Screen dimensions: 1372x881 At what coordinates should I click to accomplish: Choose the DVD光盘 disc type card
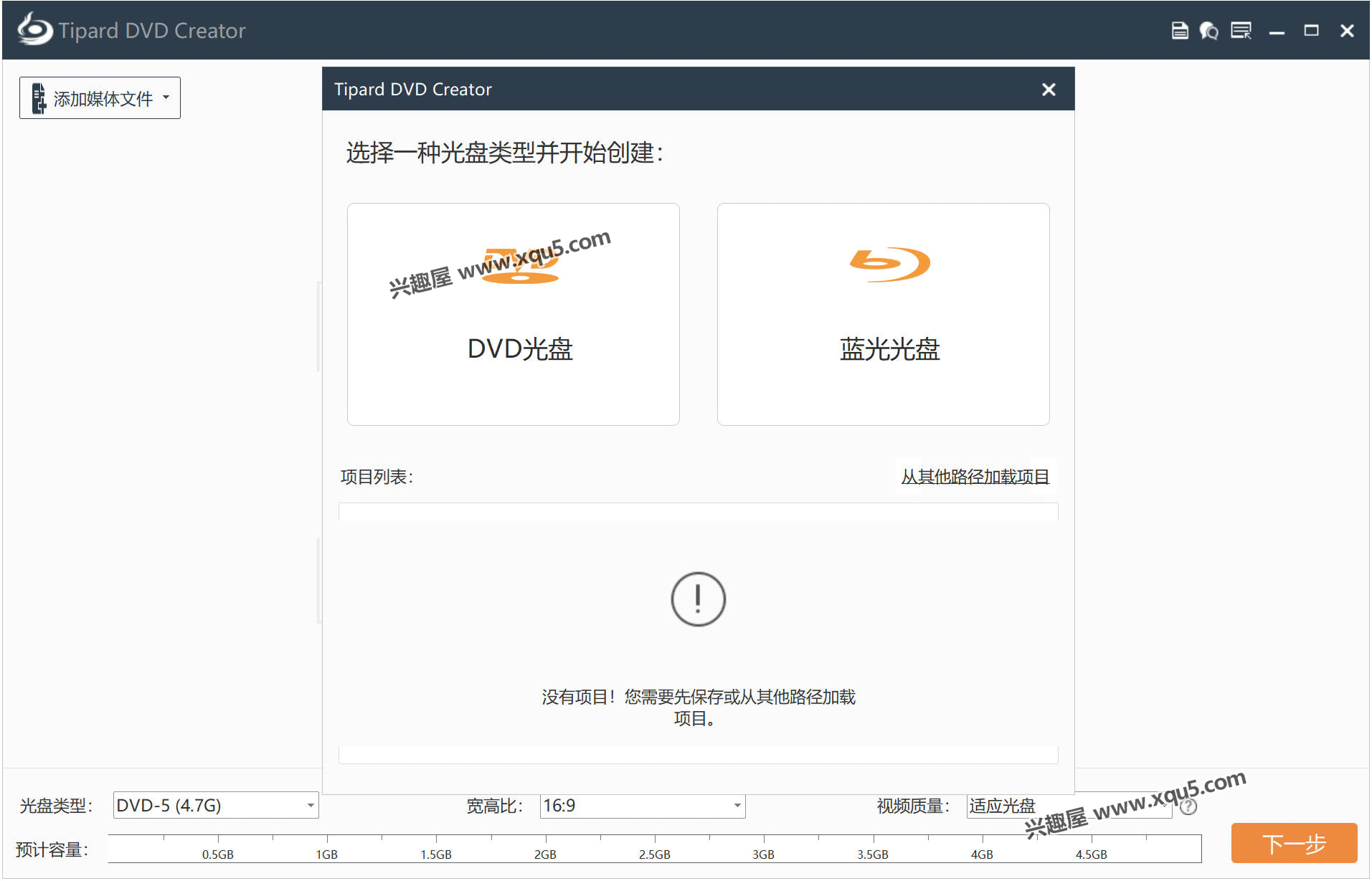click(x=513, y=314)
